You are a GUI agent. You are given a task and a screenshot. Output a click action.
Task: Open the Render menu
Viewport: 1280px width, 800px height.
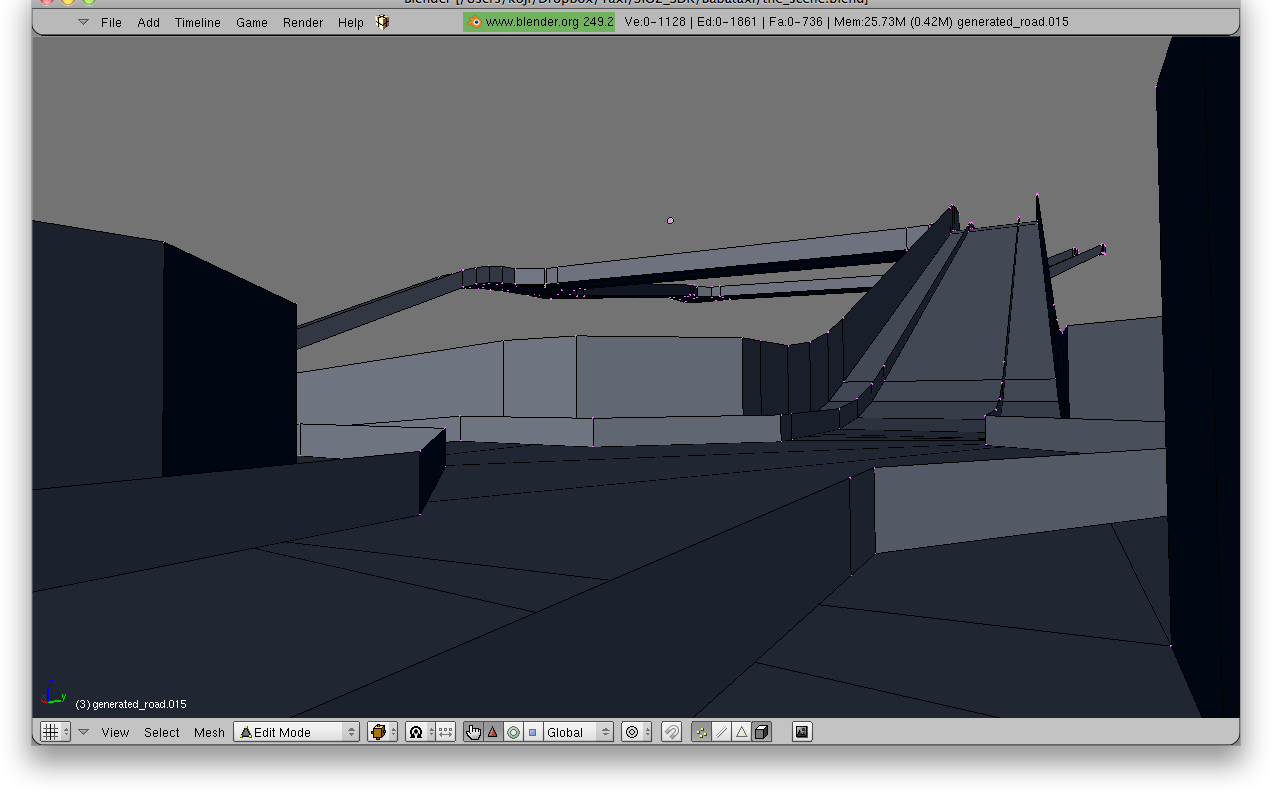(x=303, y=22)
